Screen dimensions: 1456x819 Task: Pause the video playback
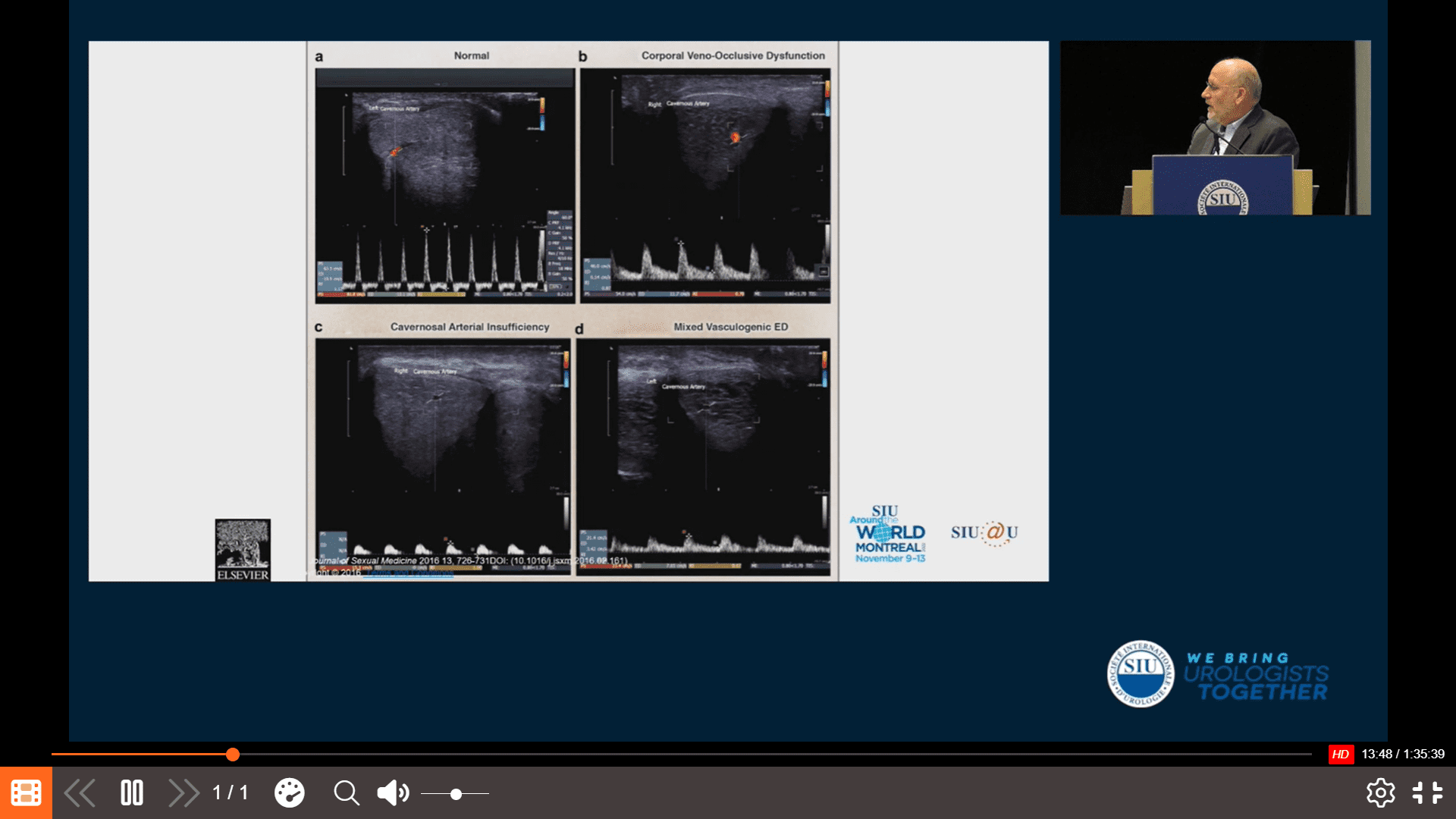(x=132, y=793)
